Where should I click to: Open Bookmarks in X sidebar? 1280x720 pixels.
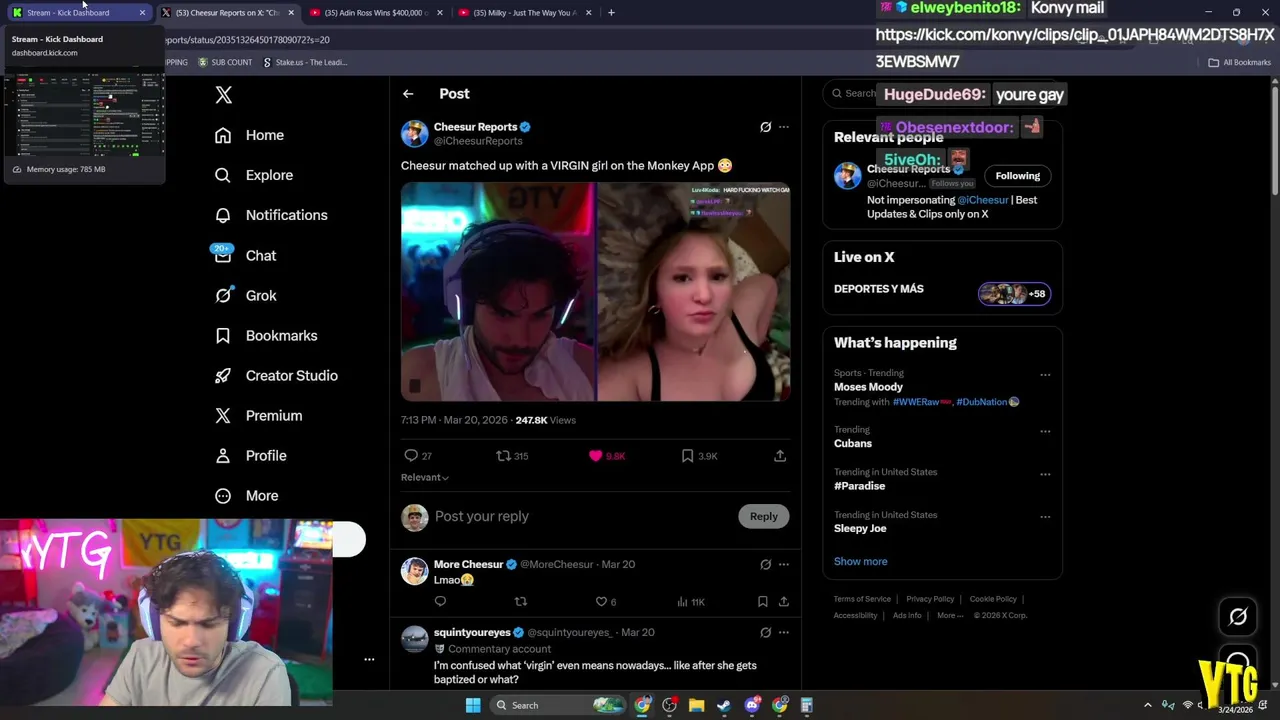tap(266, 335)
